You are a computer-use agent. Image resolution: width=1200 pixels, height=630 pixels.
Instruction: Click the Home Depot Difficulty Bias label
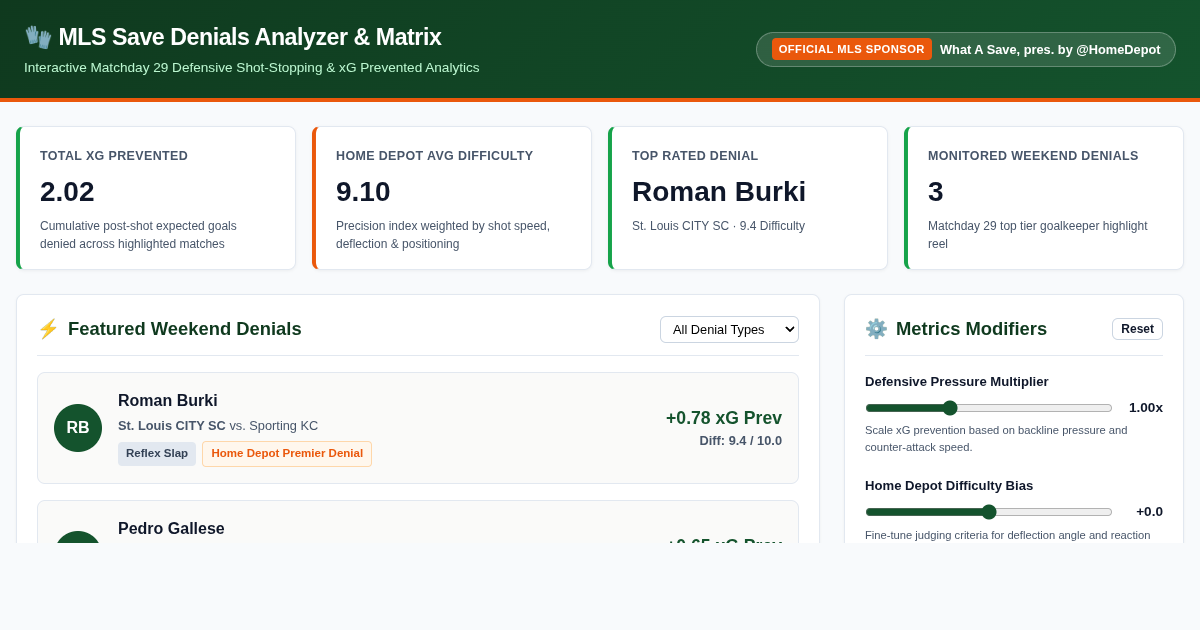tap(949, 486)
